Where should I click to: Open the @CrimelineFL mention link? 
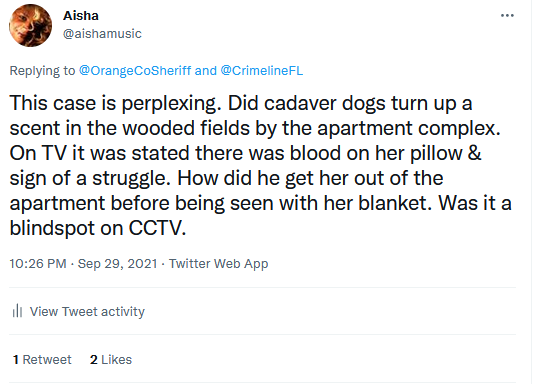262,71
